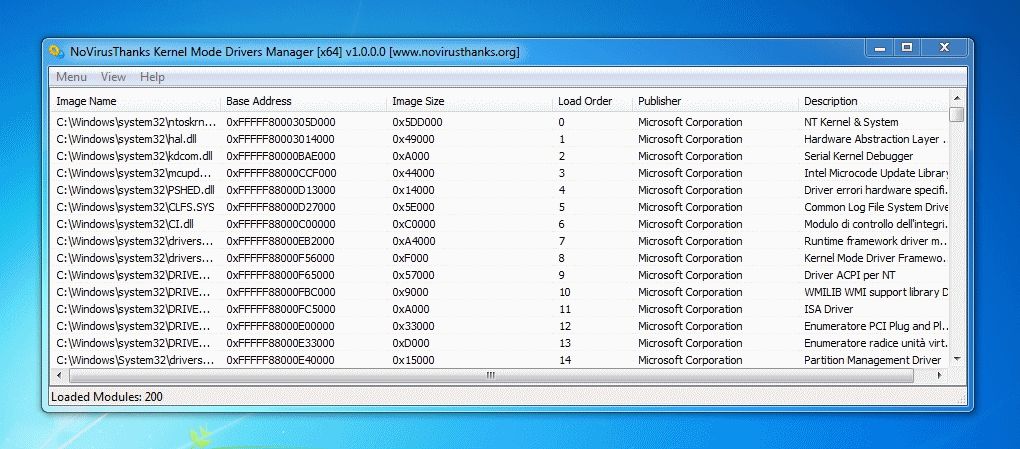Image resolution: width=1020 pixels, height=449 pixels.
Task: Select the hal.dll row
Action: point(500,139)
